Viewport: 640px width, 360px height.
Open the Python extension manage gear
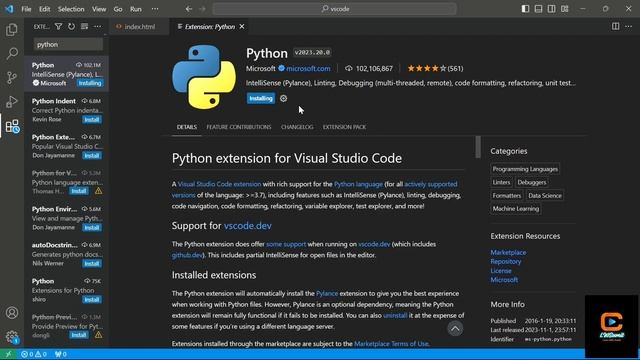(x=283, y=98)
